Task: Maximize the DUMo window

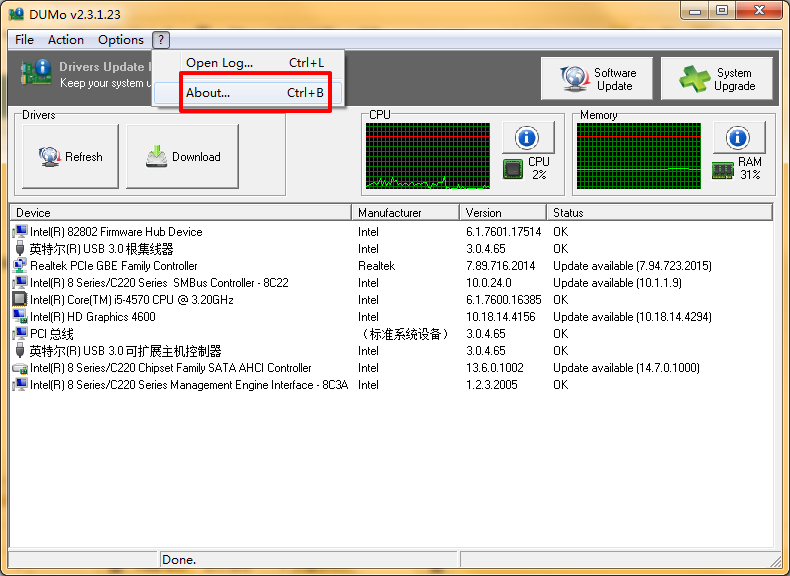Action: pos(722,11)
